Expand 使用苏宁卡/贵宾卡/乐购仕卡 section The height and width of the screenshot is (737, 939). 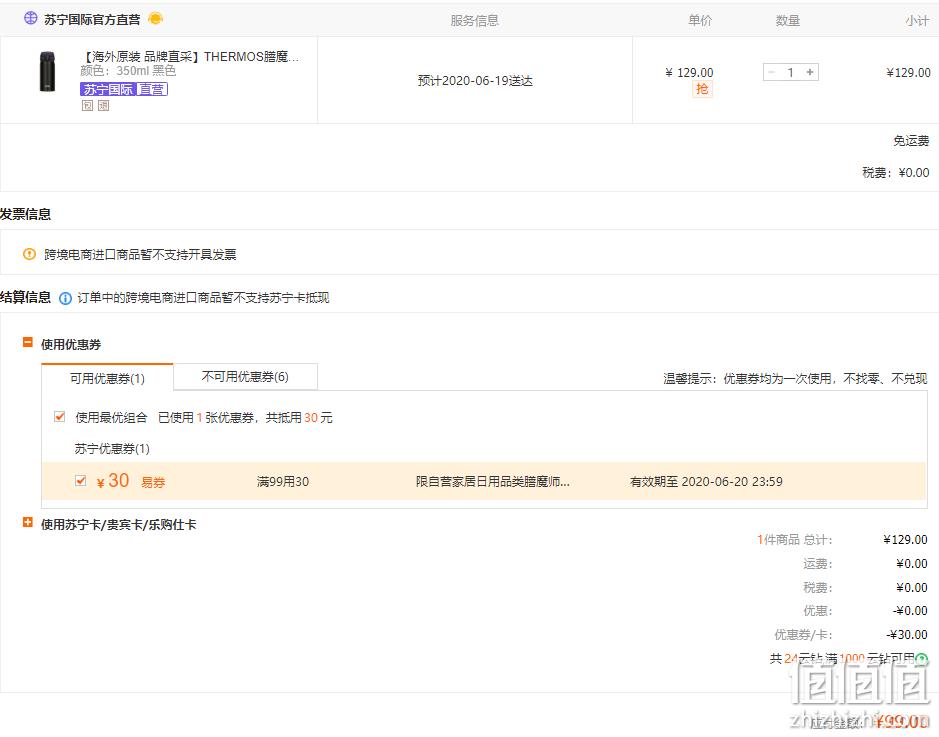point(28,523)
